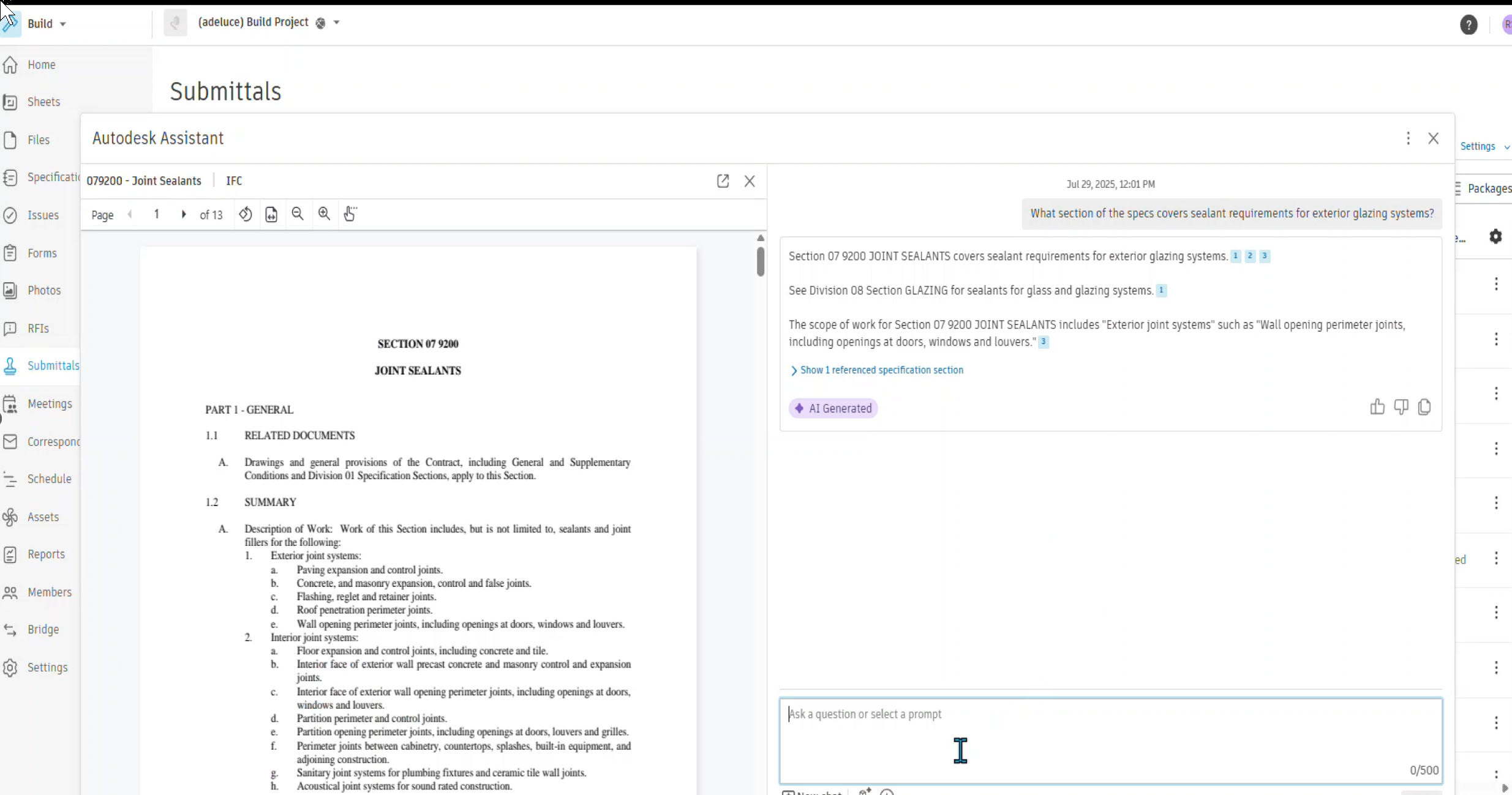Click the Jul 29, 2025 timestamp

[1110, 184]
